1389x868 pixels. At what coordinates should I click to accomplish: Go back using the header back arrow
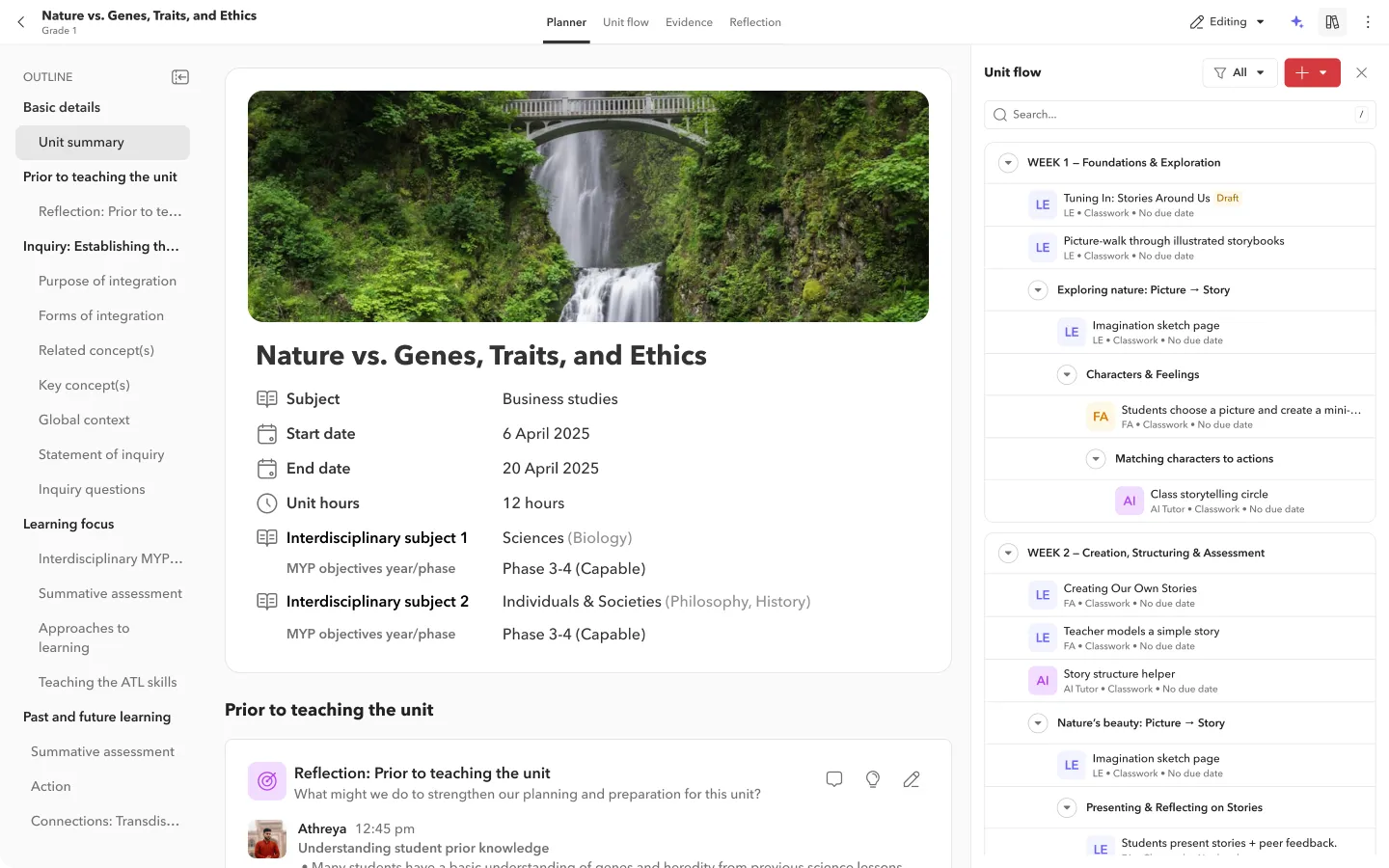coord(21,22)
